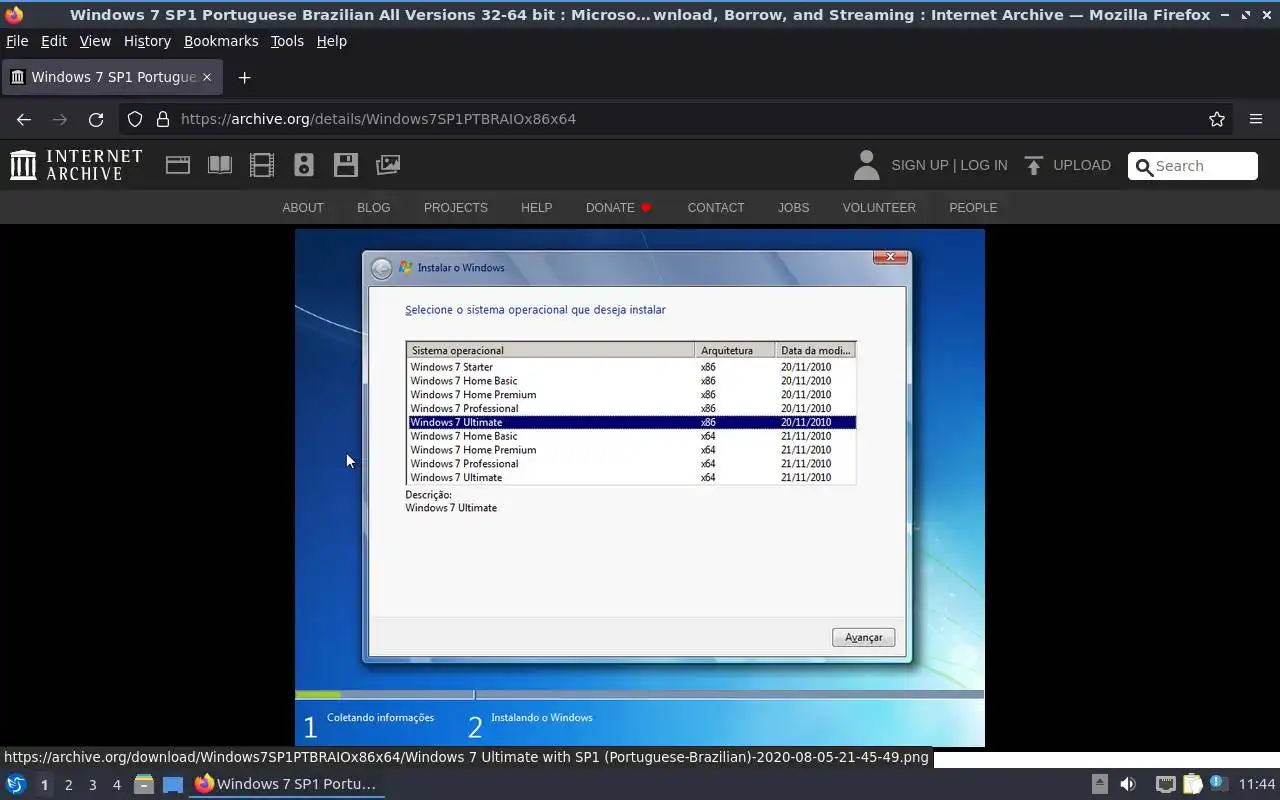
Task: Open the VOLUNTEER link
Action: tap(879, 208)
